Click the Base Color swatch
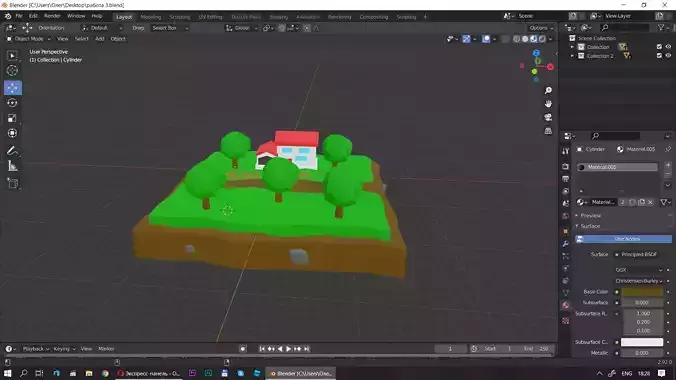This screenshot has width=676, height=380. coord(642,292)
